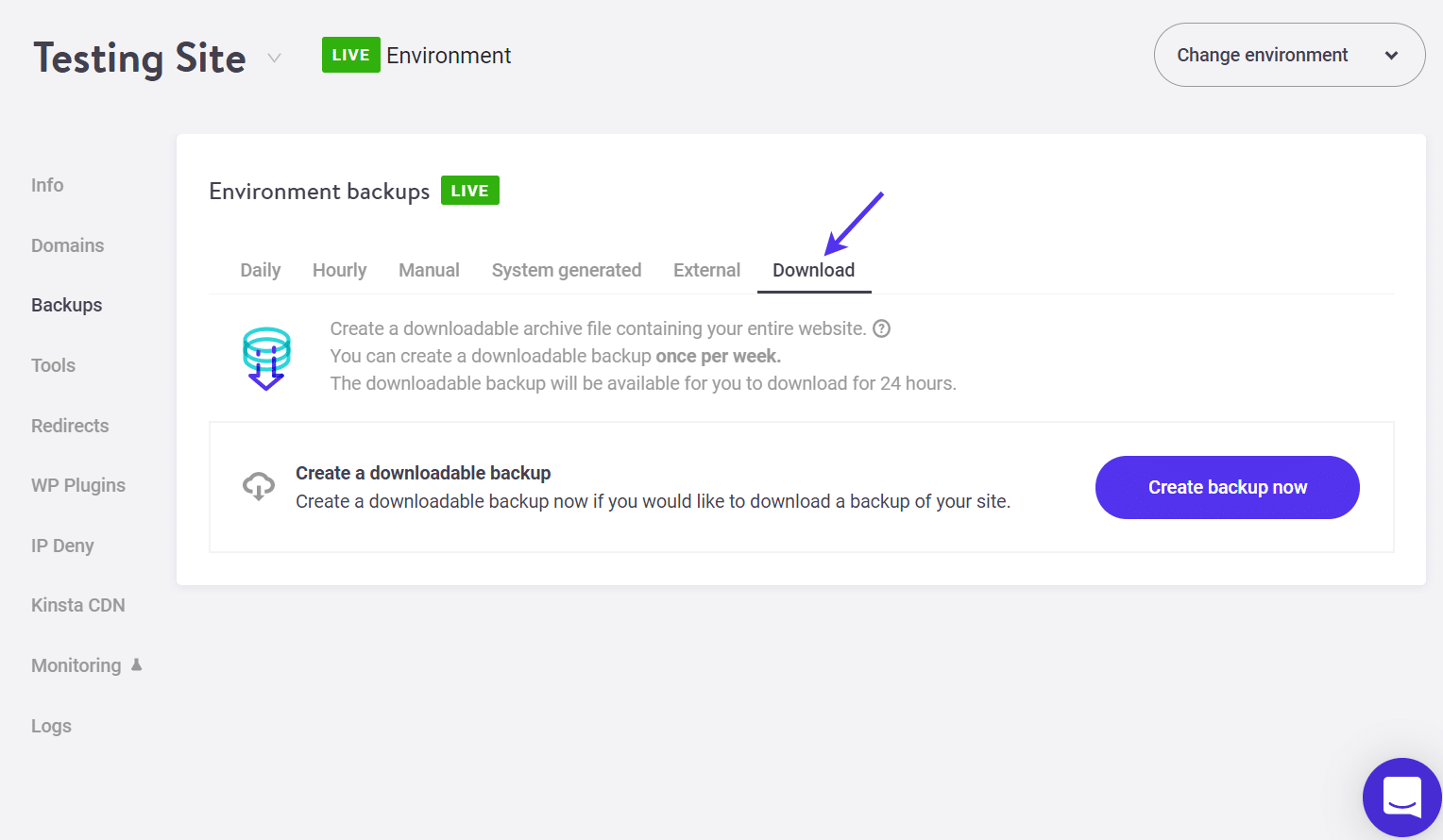Screen dimensions: 1443x840
Task: Click the LIVE badge next to Environment backups
Action: [469, 190]
